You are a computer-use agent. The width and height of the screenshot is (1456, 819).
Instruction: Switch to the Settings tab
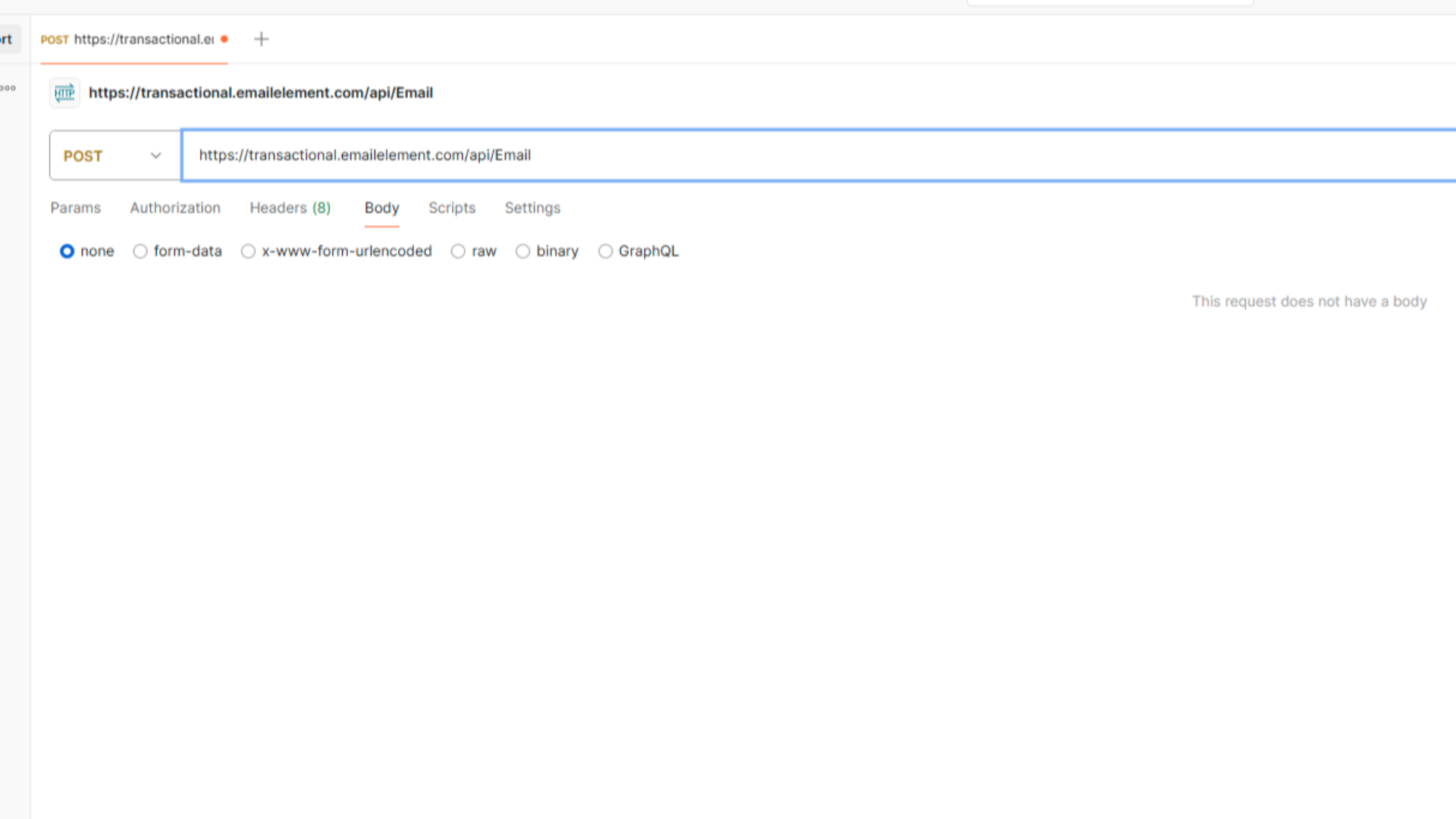click(x=532, y=208)
